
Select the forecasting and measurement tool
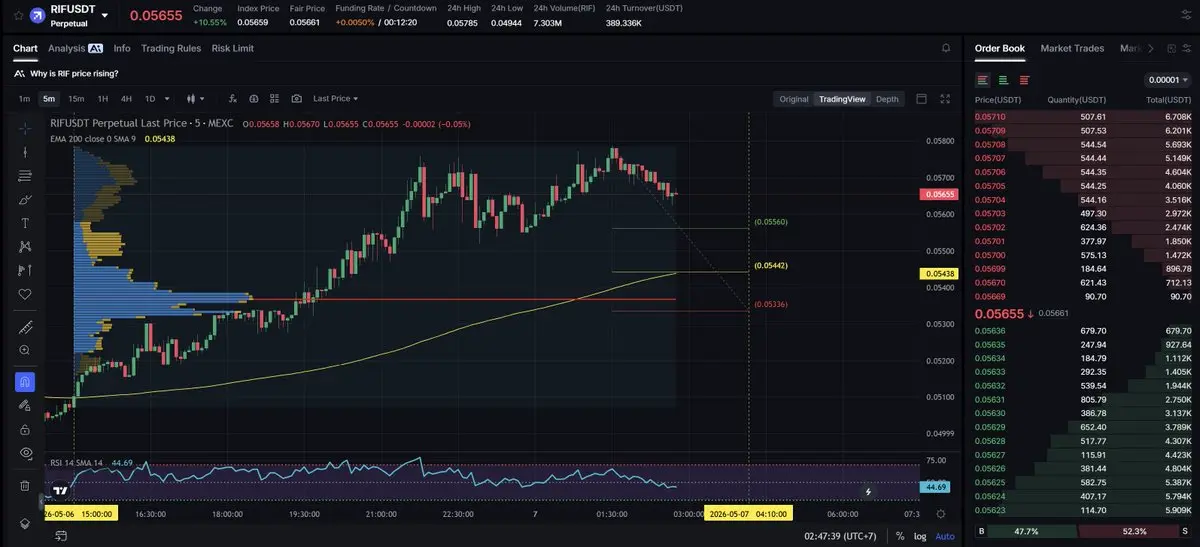point(25,270)
